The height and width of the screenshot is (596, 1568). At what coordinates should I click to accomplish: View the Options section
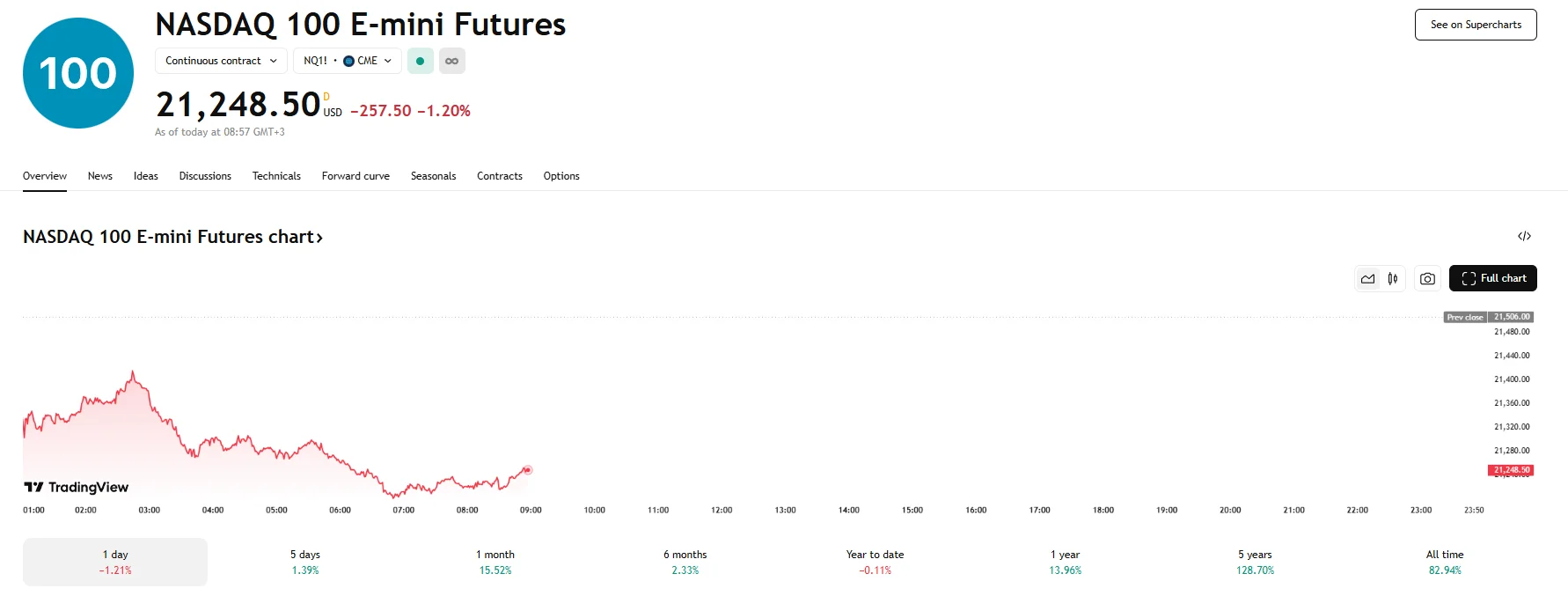(x=561, y=176)
